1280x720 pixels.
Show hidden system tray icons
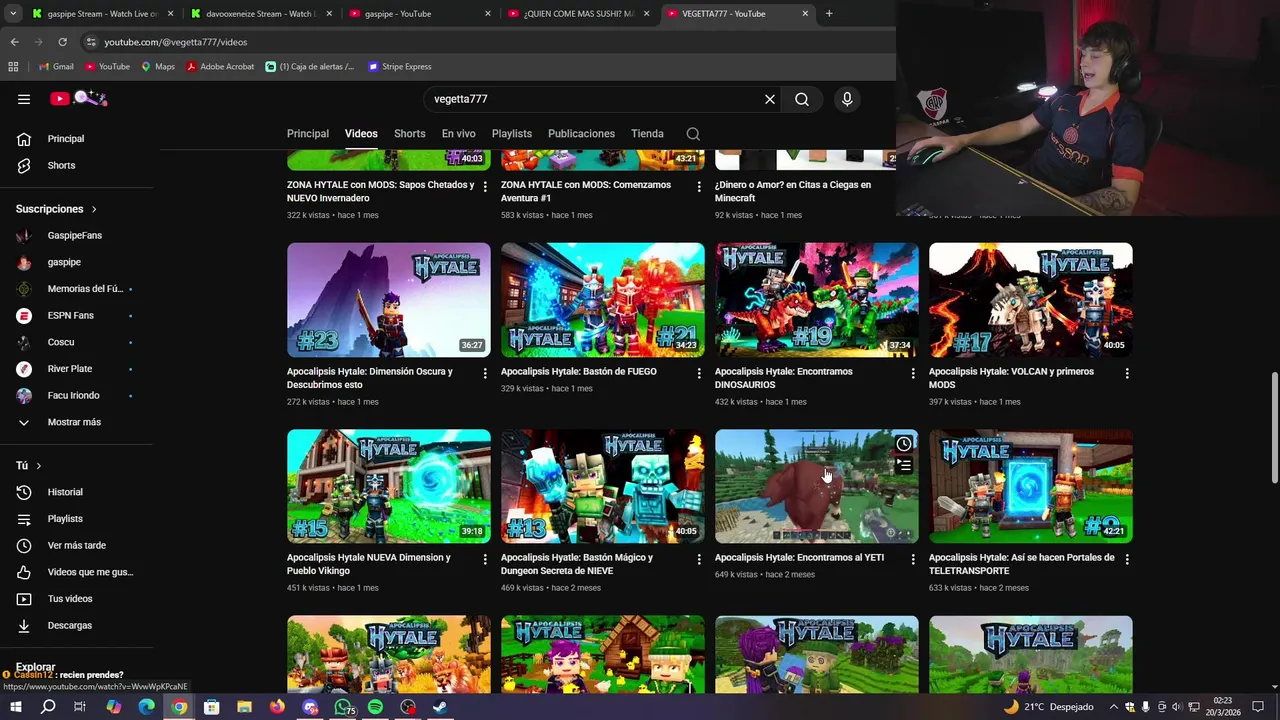click(1113, 707)
